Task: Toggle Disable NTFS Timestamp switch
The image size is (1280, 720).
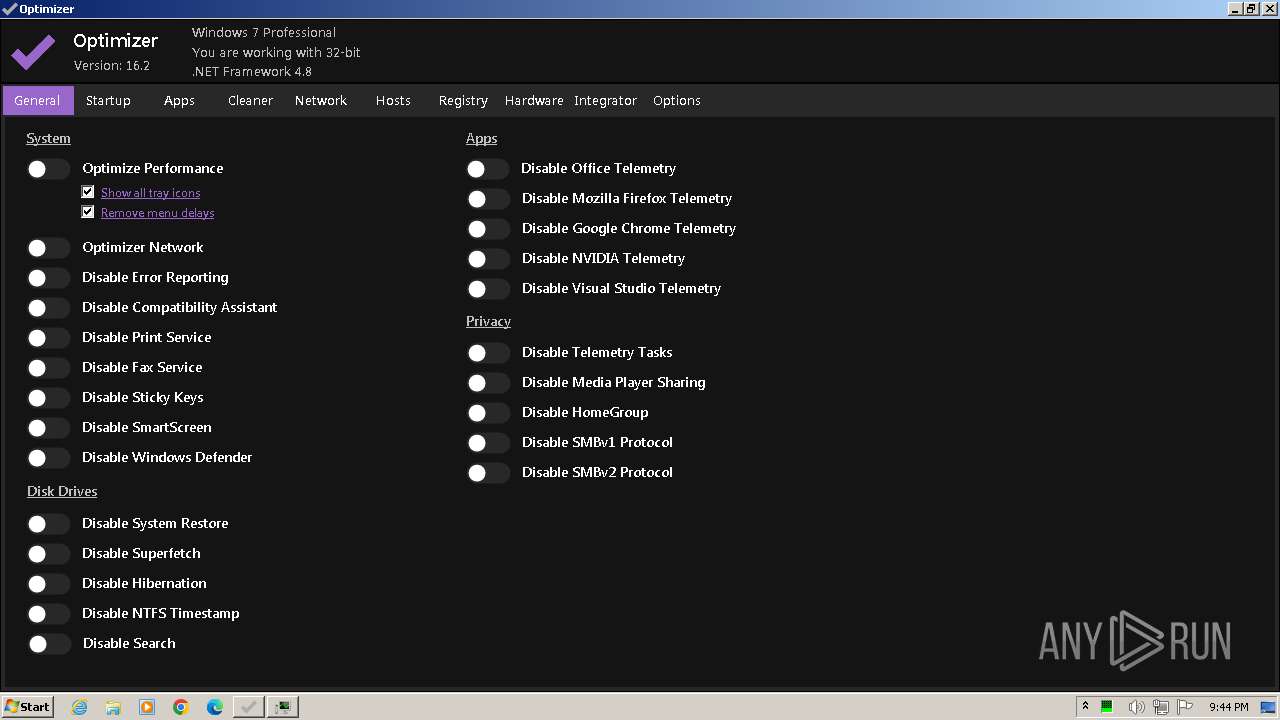Action: 48,614
